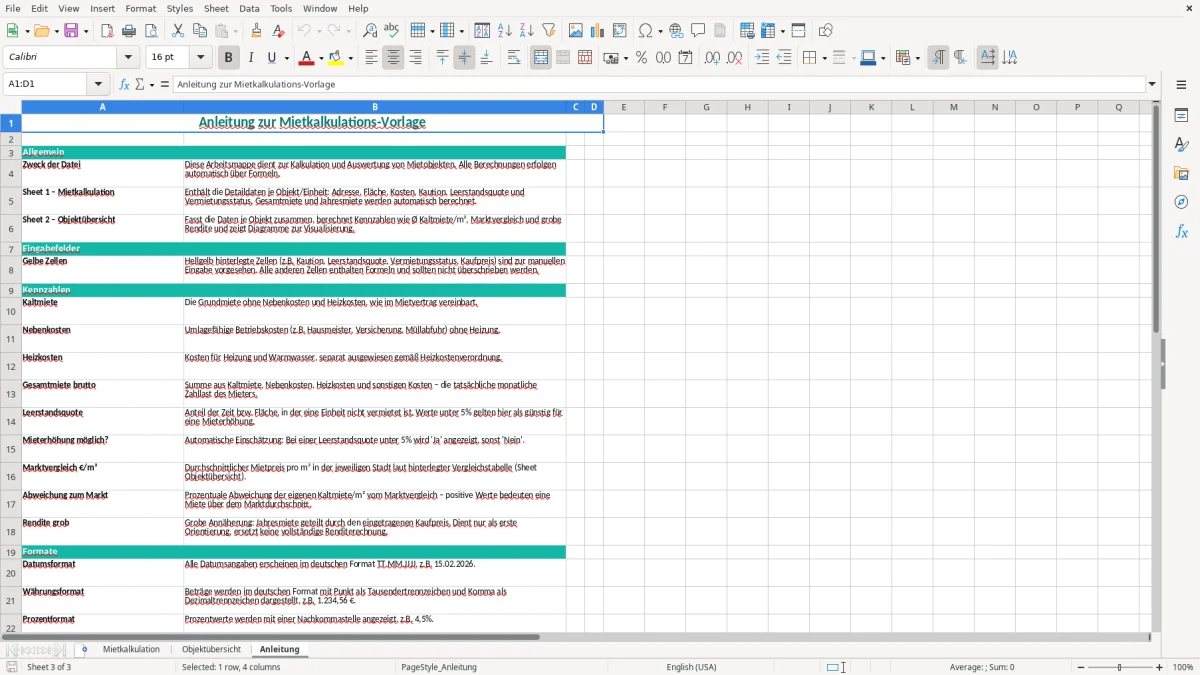This screenshot has height=675, width=1200.
Task: Sort descending Z to A
Action: (x=527, y=31)
